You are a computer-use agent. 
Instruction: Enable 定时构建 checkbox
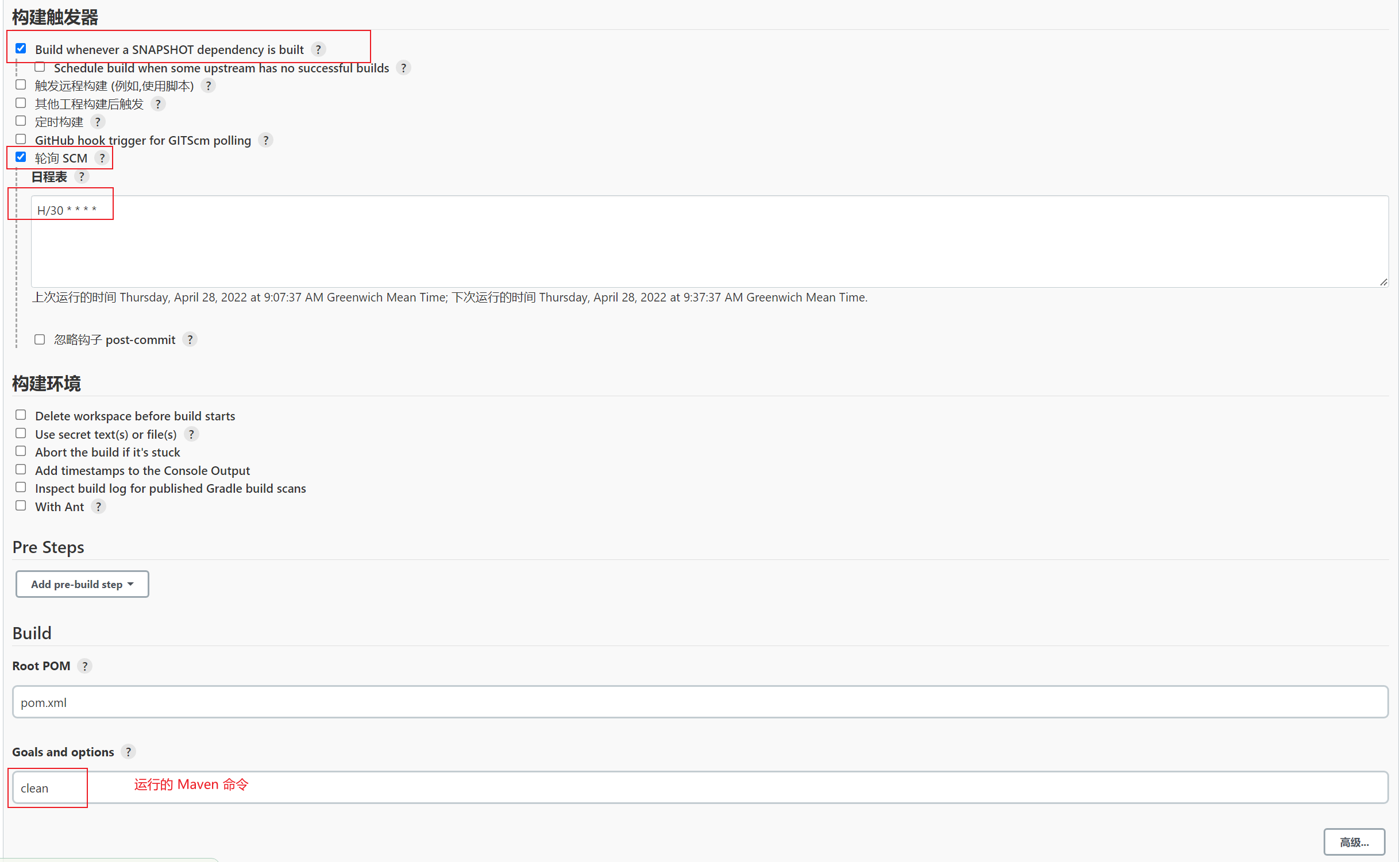click(21, 121)
